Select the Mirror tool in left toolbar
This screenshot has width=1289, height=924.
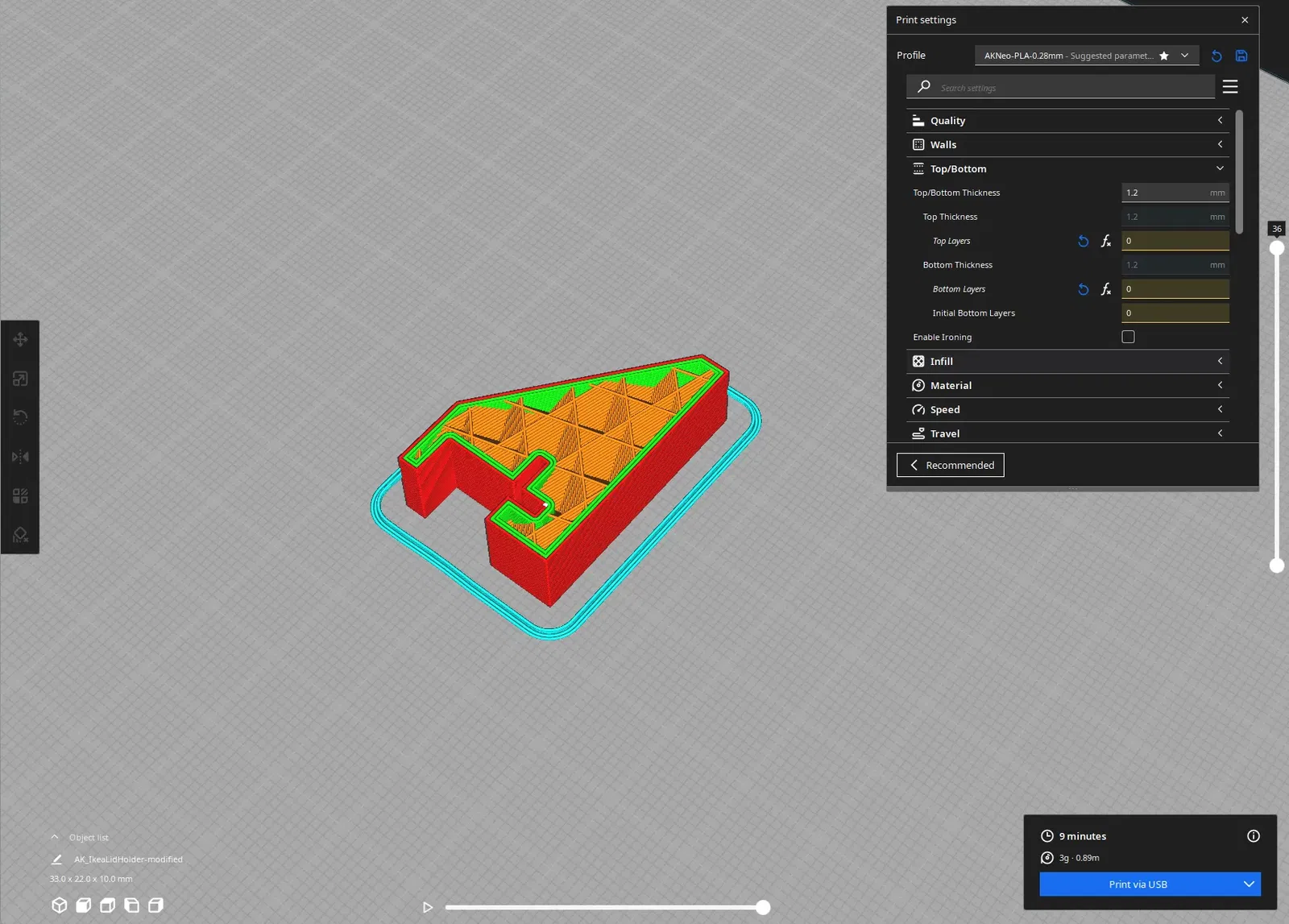click(20, 457)
